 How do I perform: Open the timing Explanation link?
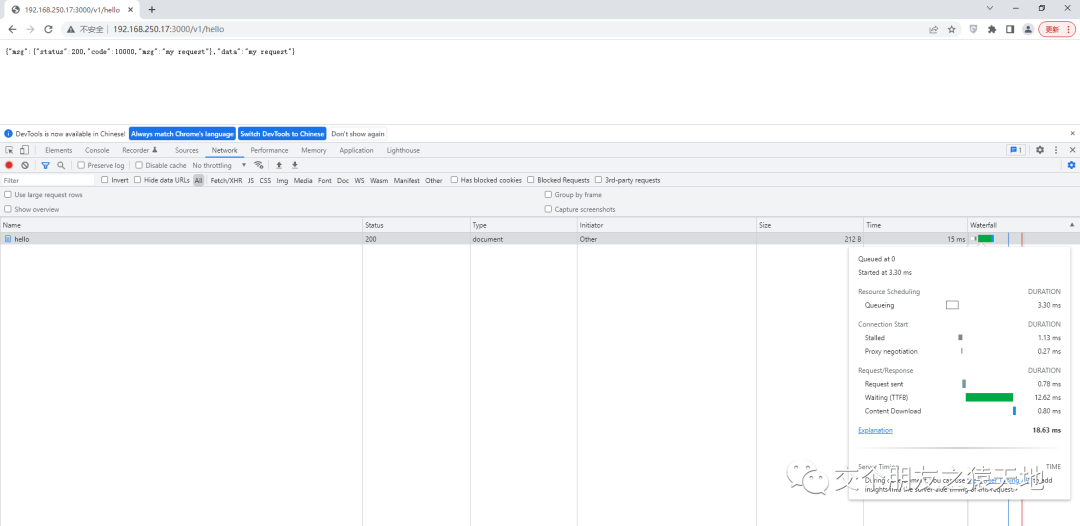875,430
